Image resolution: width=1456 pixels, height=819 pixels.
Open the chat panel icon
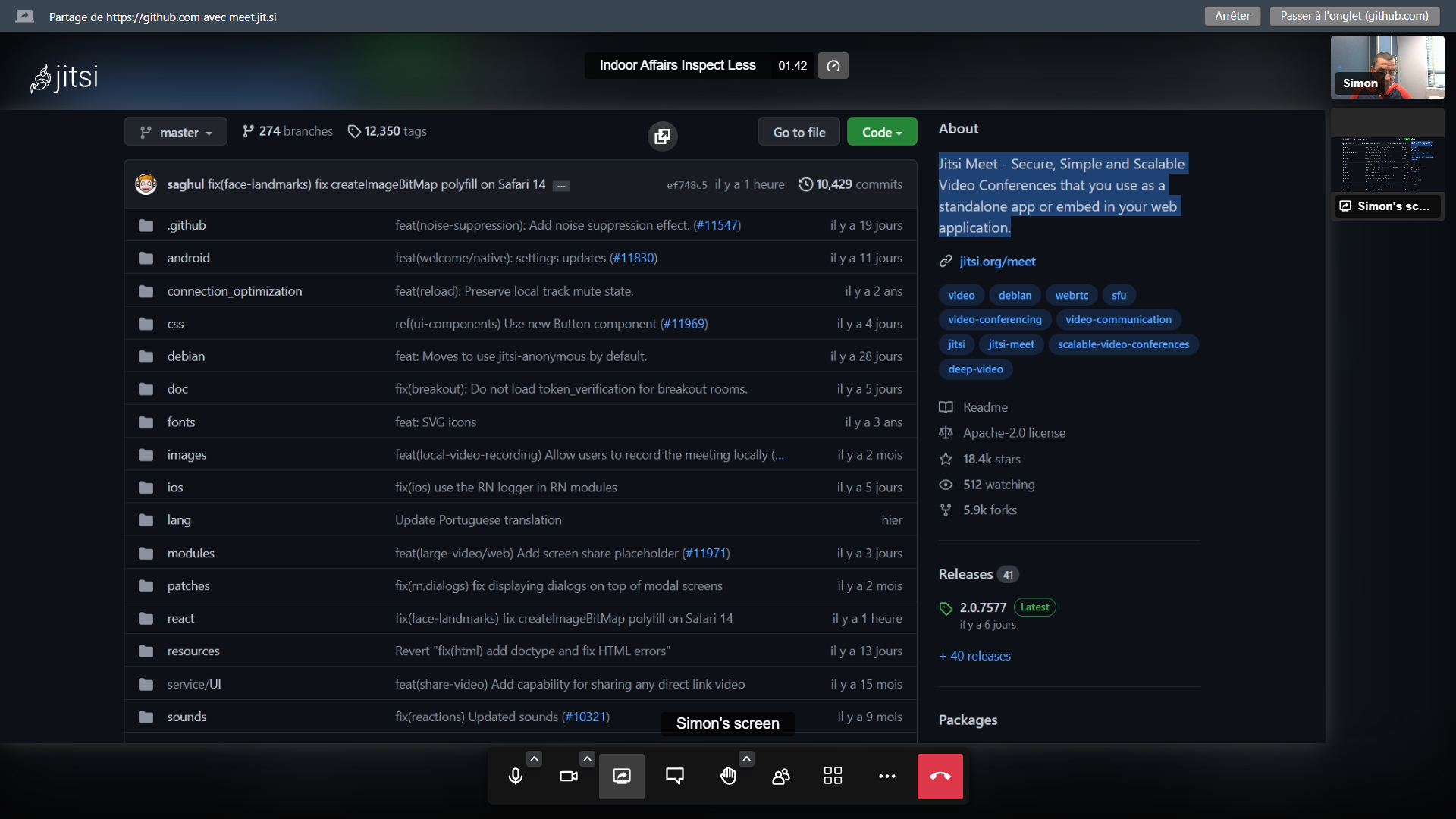click(675, 776)
